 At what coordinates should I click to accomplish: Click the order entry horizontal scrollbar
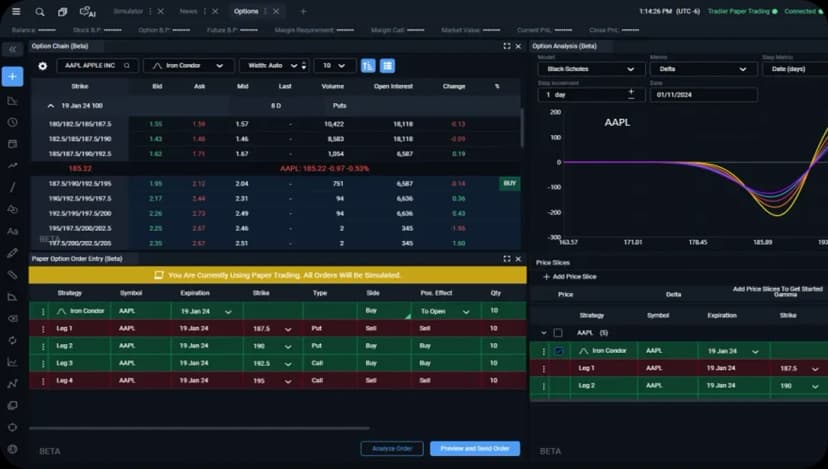pyautogui.click(x=200, y=428)
